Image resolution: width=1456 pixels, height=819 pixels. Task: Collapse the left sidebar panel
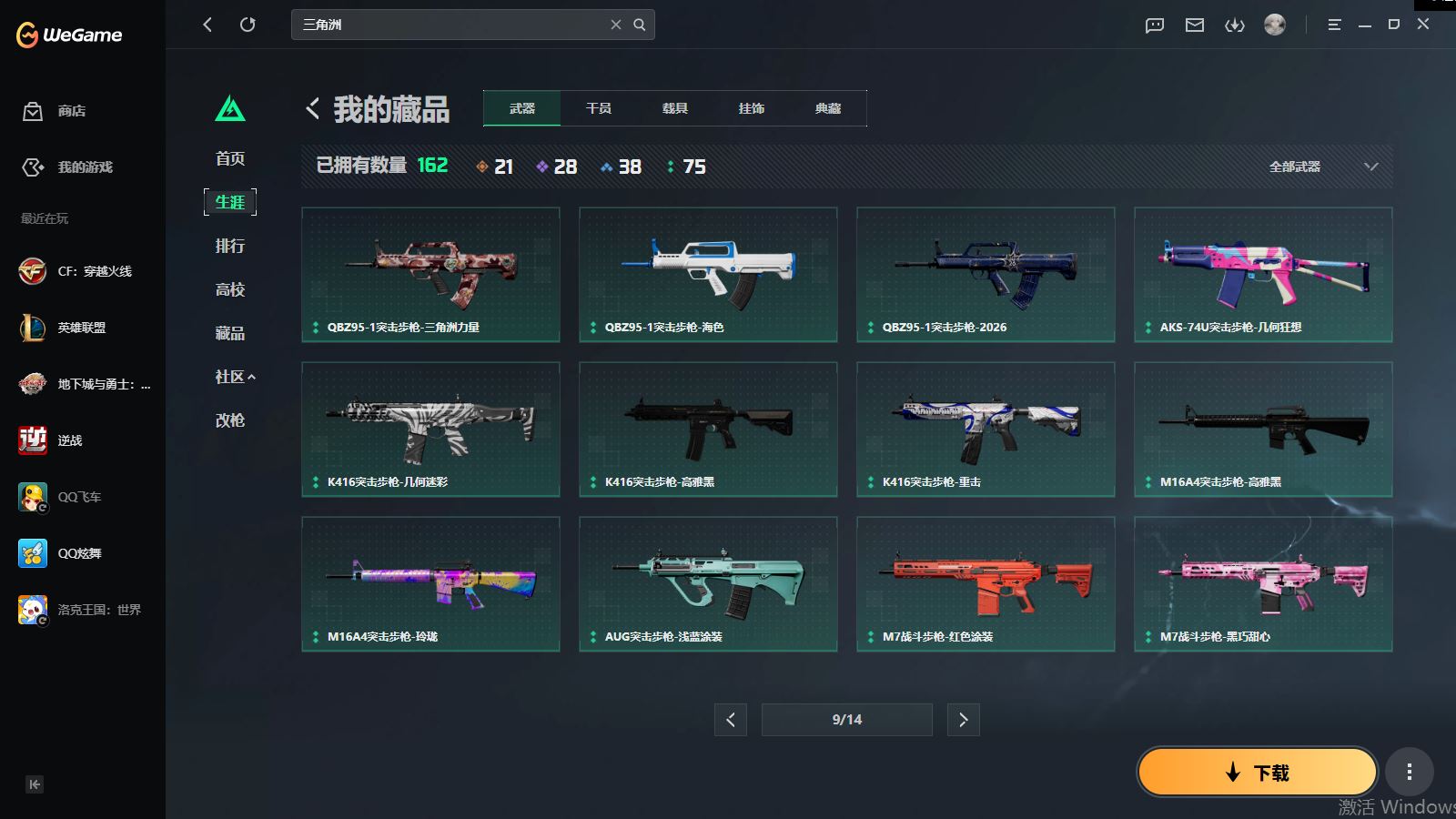click(x=35, y=784)
